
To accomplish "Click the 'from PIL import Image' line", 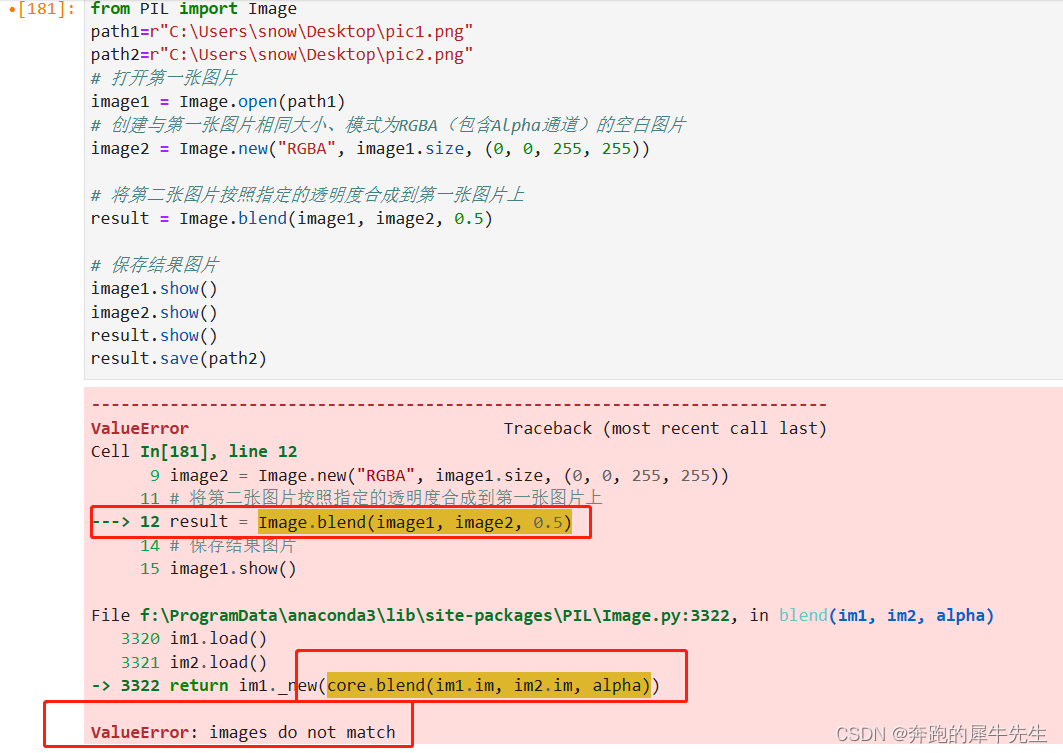I will (194, 9).
